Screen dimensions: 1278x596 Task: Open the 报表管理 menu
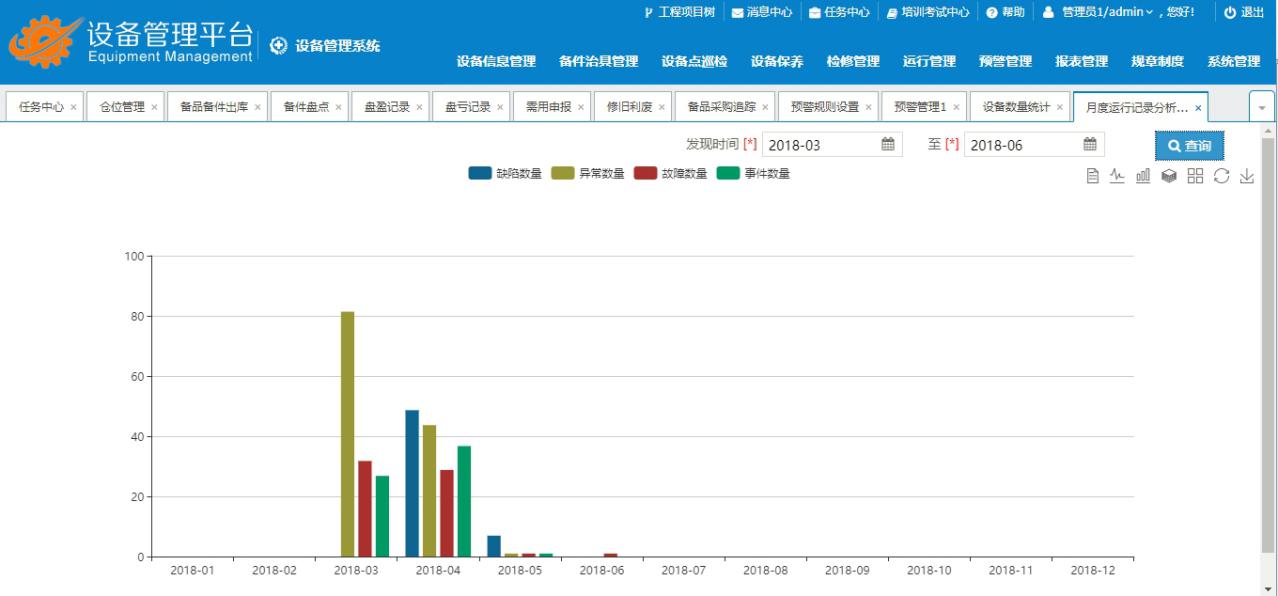(x=1081, y=62)
